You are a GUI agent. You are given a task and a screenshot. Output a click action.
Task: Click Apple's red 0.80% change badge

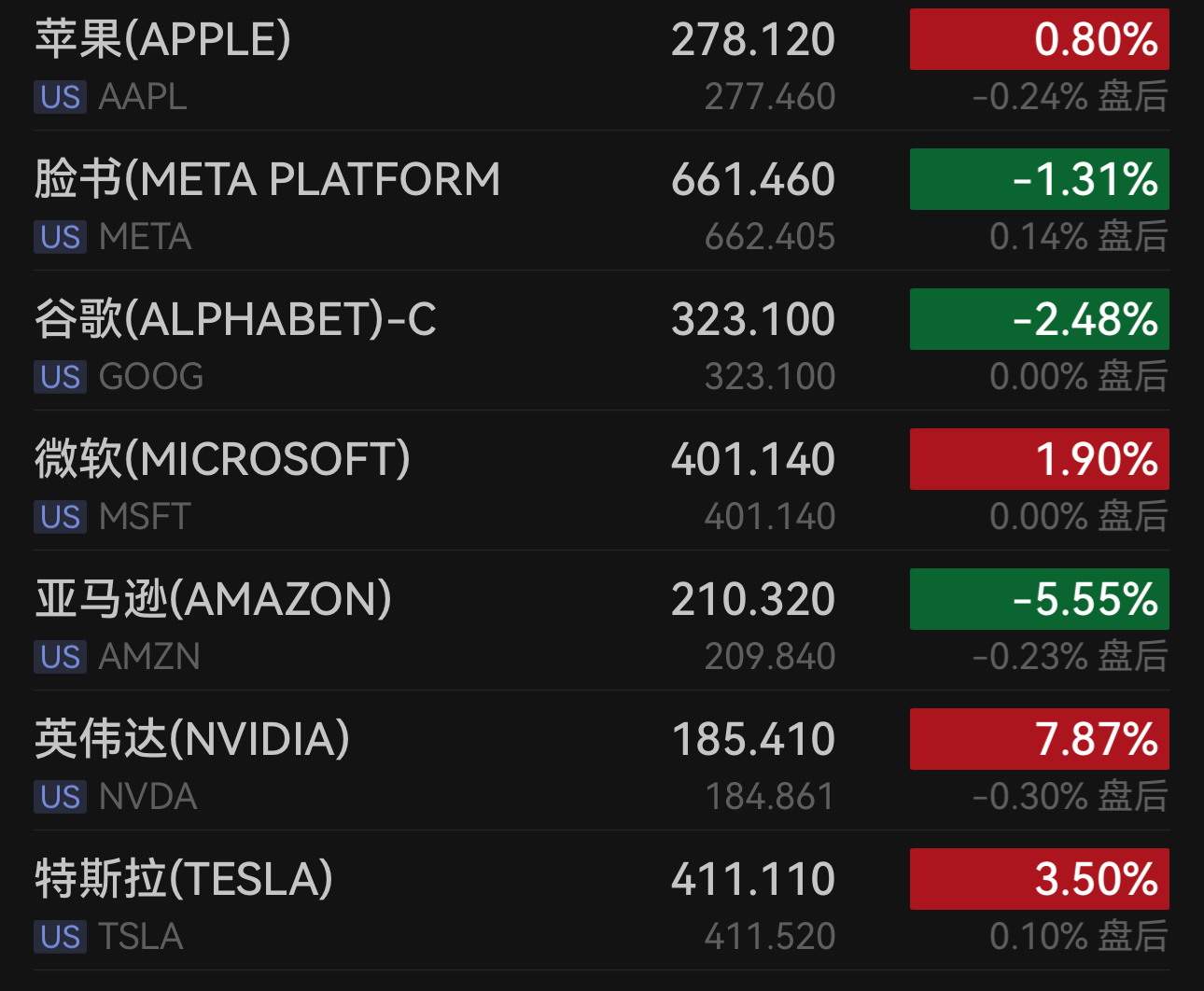point(1039,39)
